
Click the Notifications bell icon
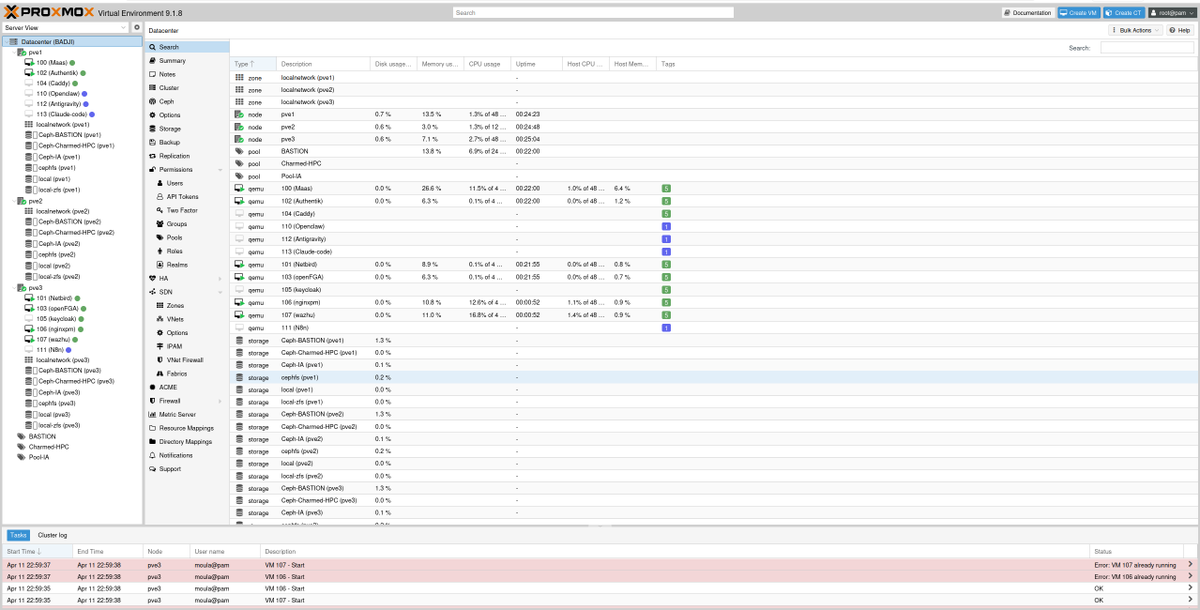(152, 455)
